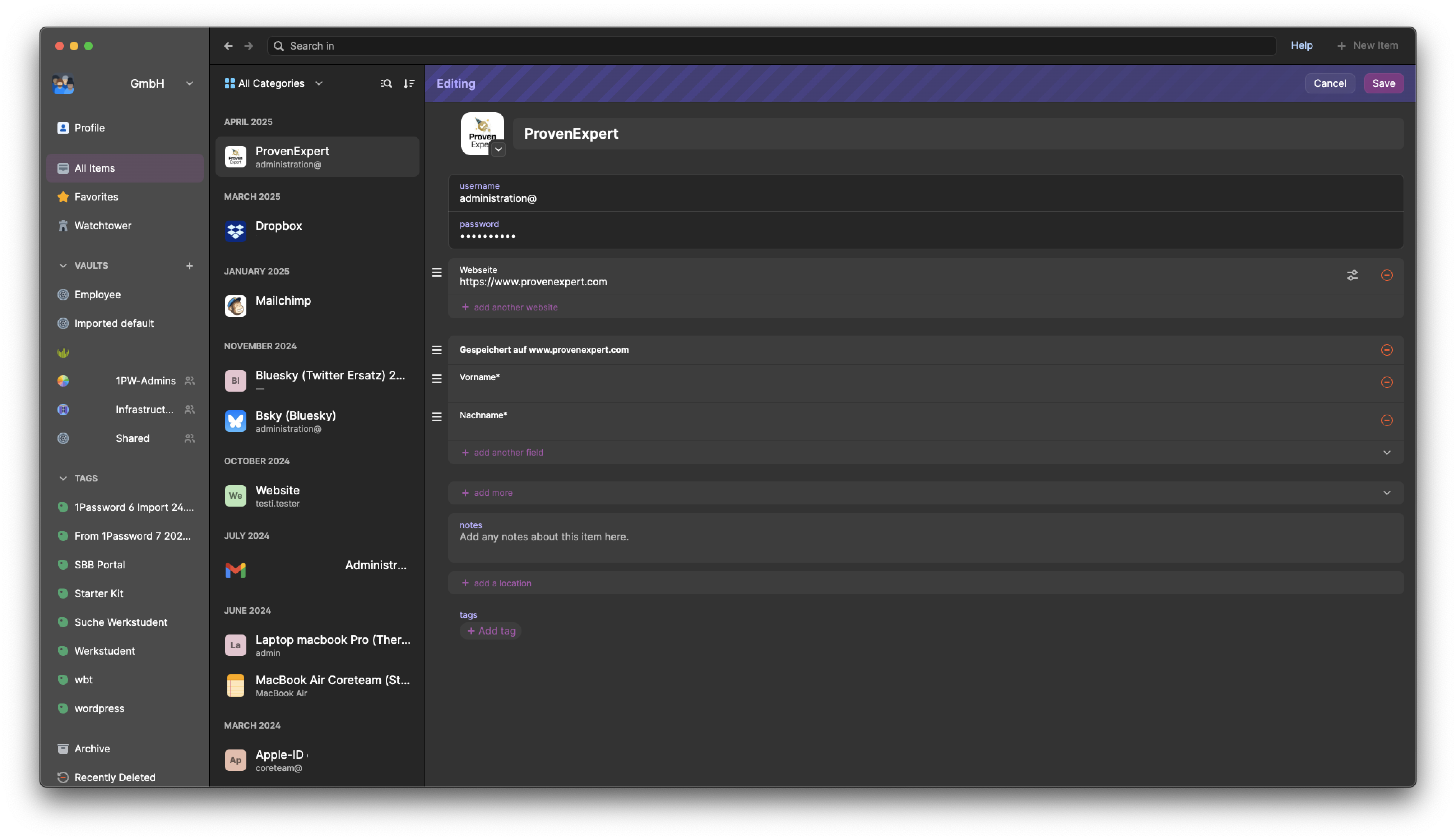Open the GmbH account switcher dropdown
This screenshot has width=1456, height=840.
[x=189, y=84]
